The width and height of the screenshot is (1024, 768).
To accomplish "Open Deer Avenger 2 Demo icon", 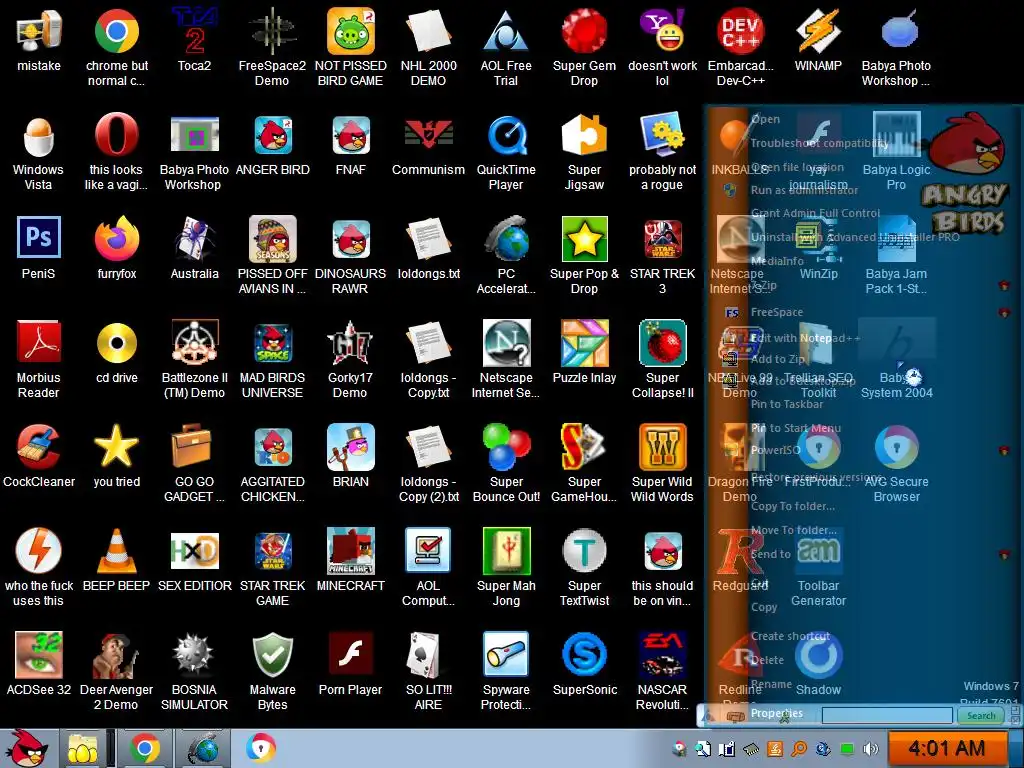I will coord(116,654).
